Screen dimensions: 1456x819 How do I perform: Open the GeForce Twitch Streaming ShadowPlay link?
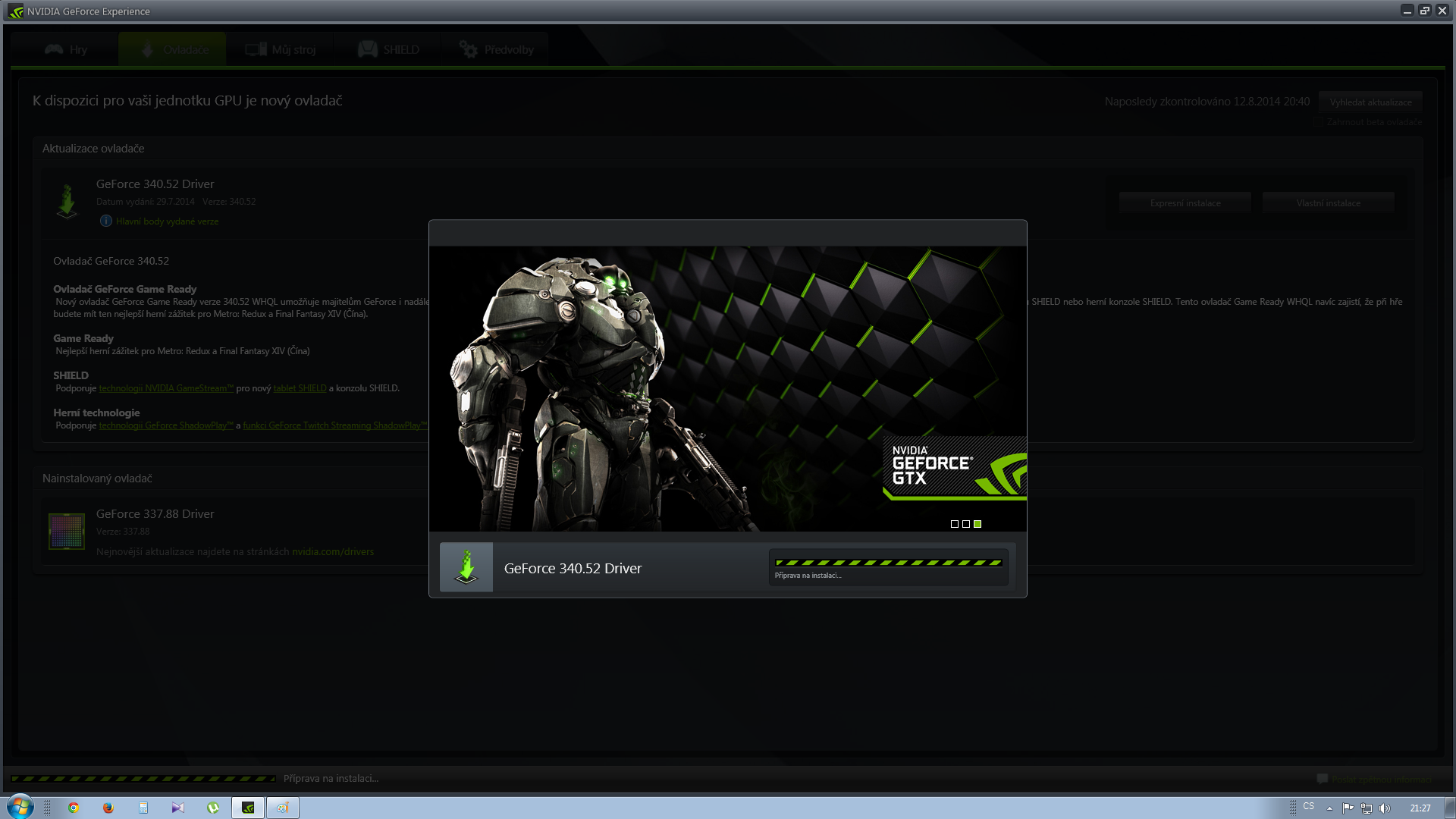pyautogui.click(x=335, y=425)
